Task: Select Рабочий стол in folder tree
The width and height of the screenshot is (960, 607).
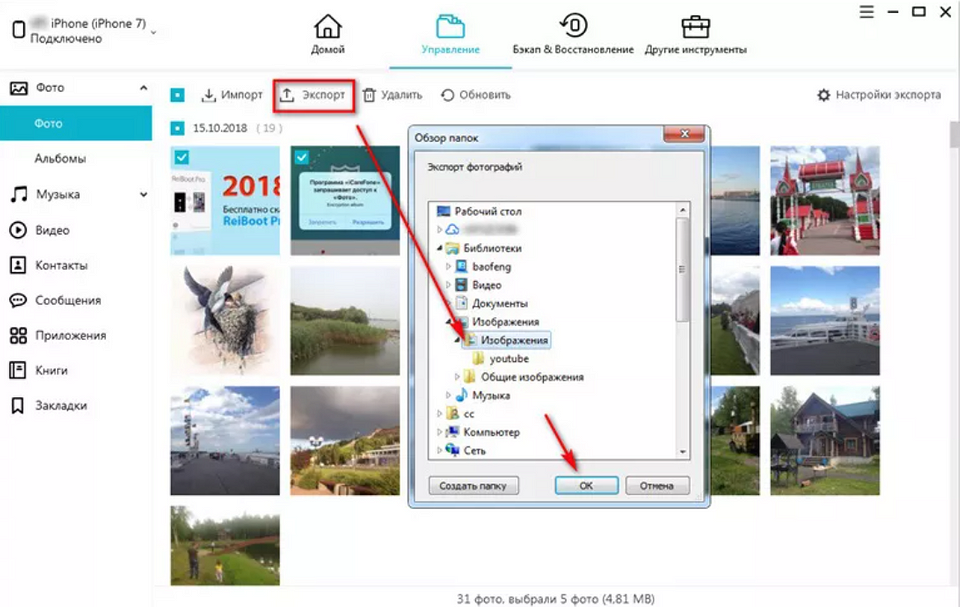Action: pyautogui.click(x=487, y=211)
